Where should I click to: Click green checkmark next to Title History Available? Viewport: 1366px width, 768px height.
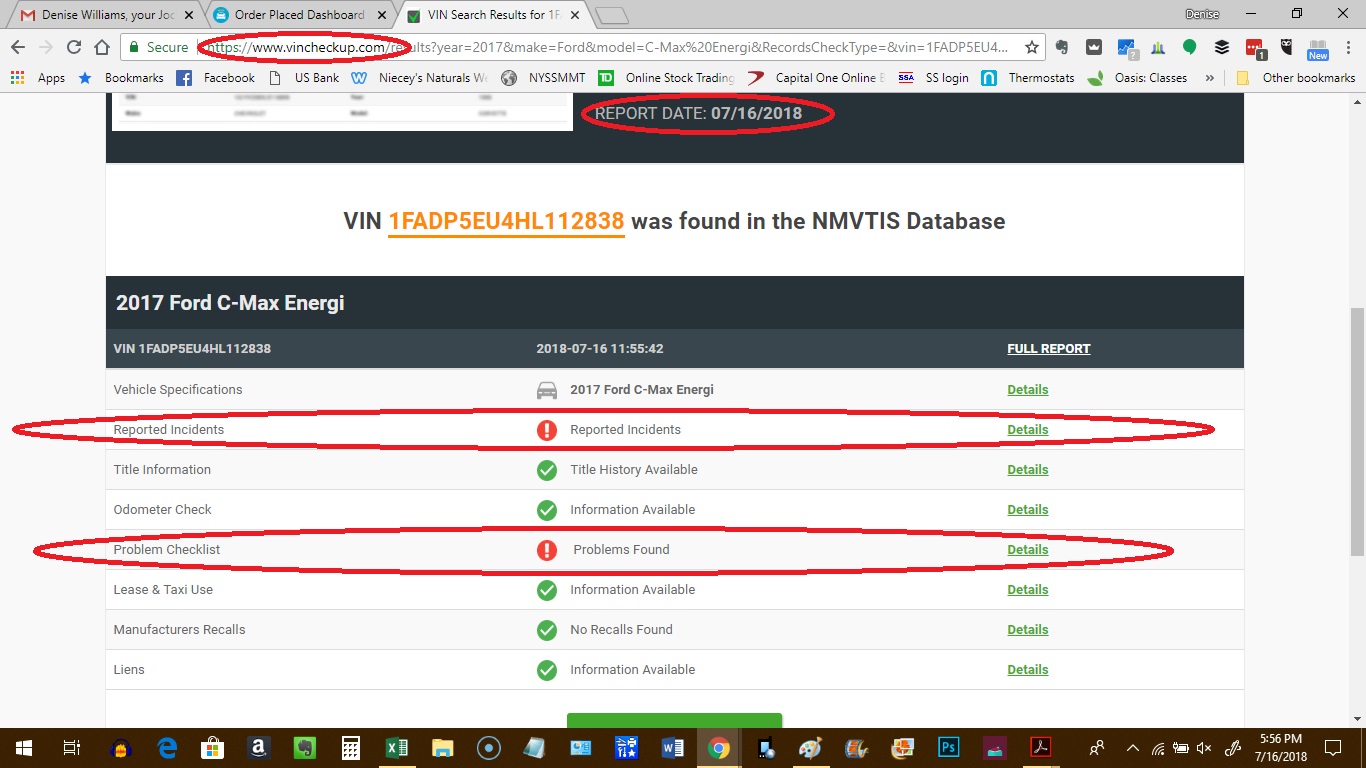[x=547, y=470]
